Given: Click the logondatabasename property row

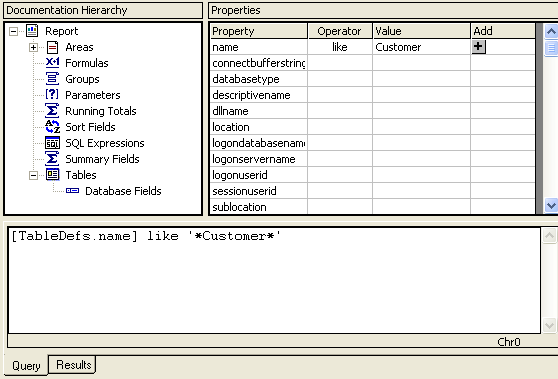Looking at the screenshot, I should 373,143.
